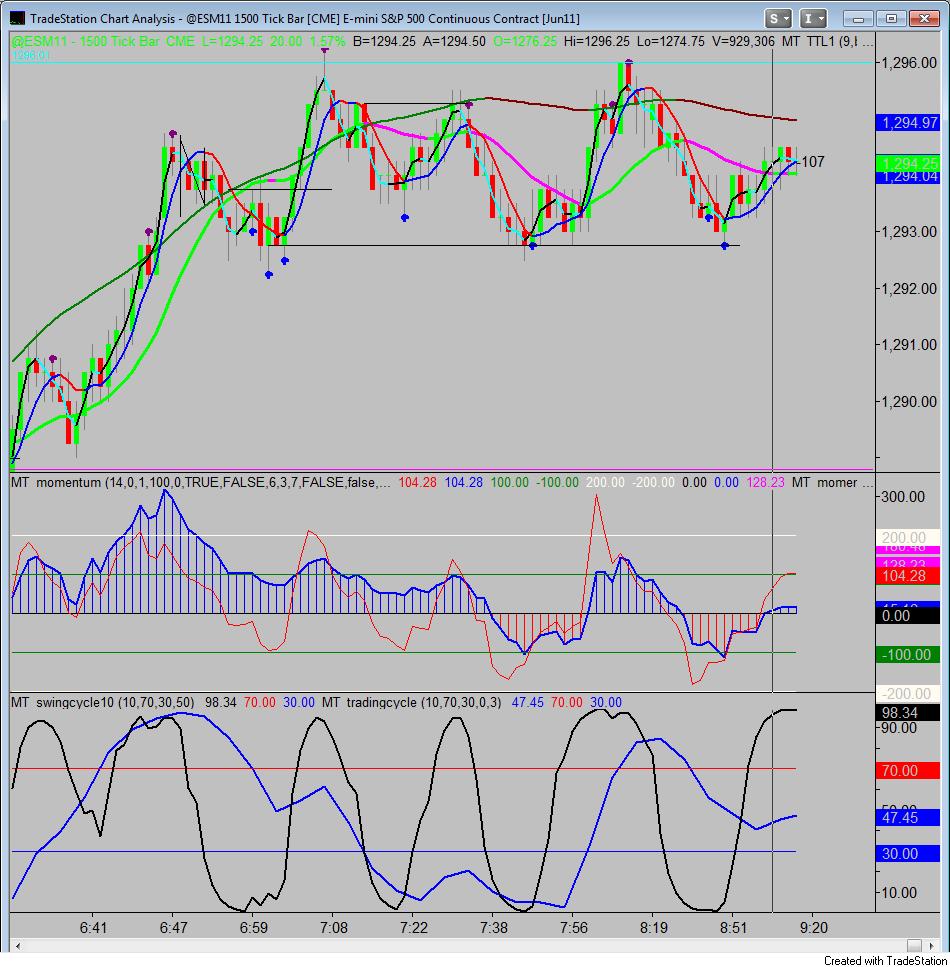Click the '1,296.00' price axis label

909,62
